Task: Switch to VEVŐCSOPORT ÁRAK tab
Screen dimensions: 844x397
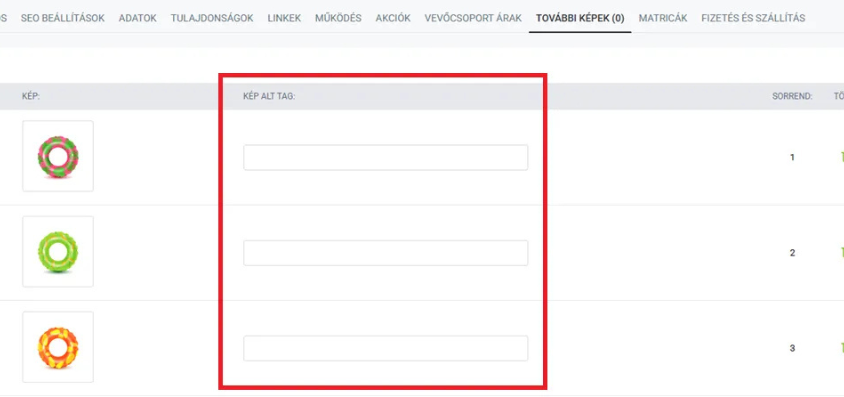Action: [x=473, y=18]
